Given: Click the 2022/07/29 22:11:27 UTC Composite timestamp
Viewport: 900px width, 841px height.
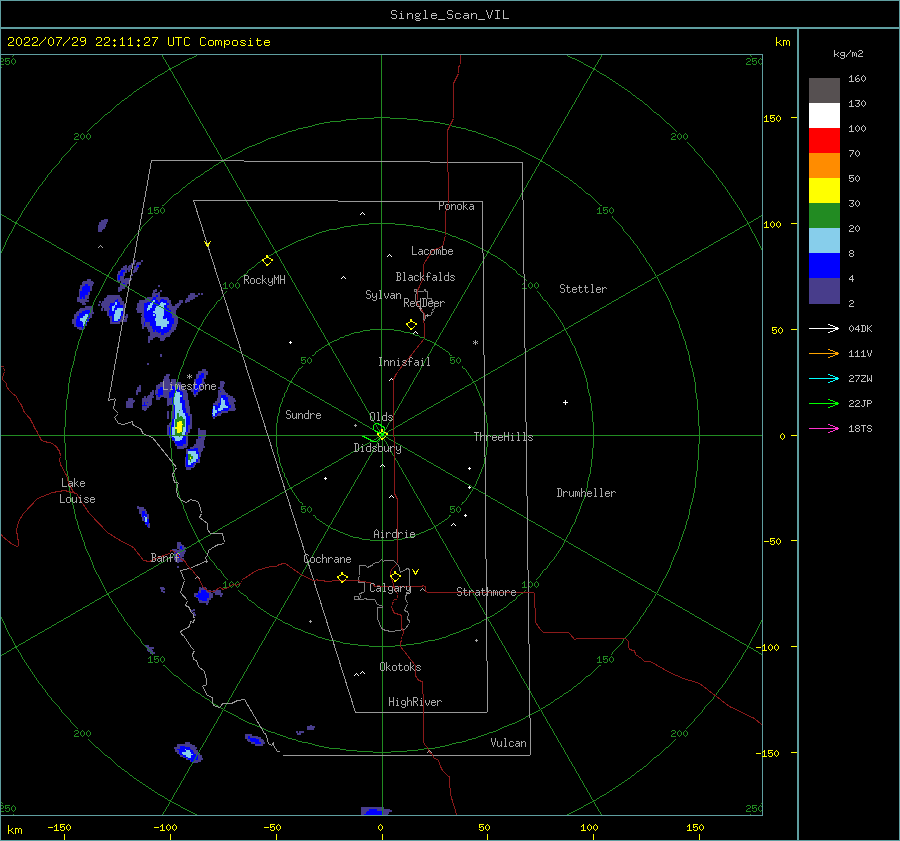Looking at the screenshot, I should click(138, 42).
